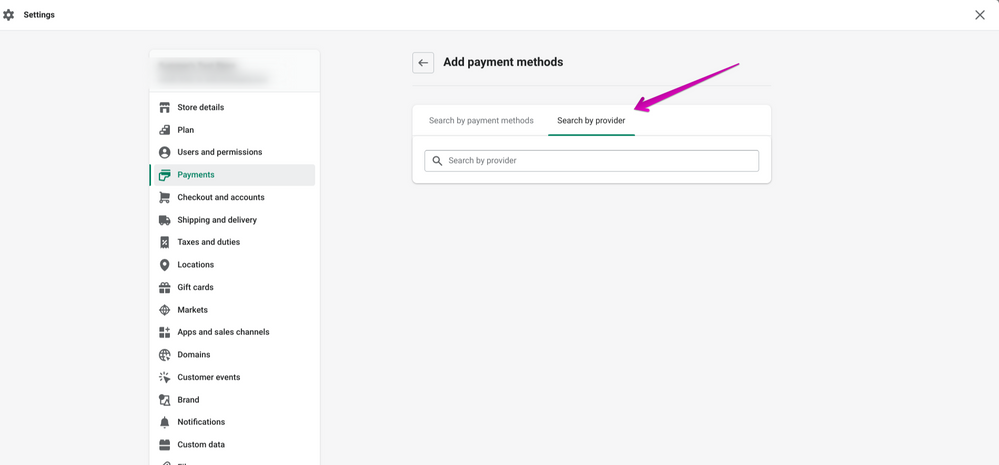
Task: Click the Gift cards icon
Action: 165,287
